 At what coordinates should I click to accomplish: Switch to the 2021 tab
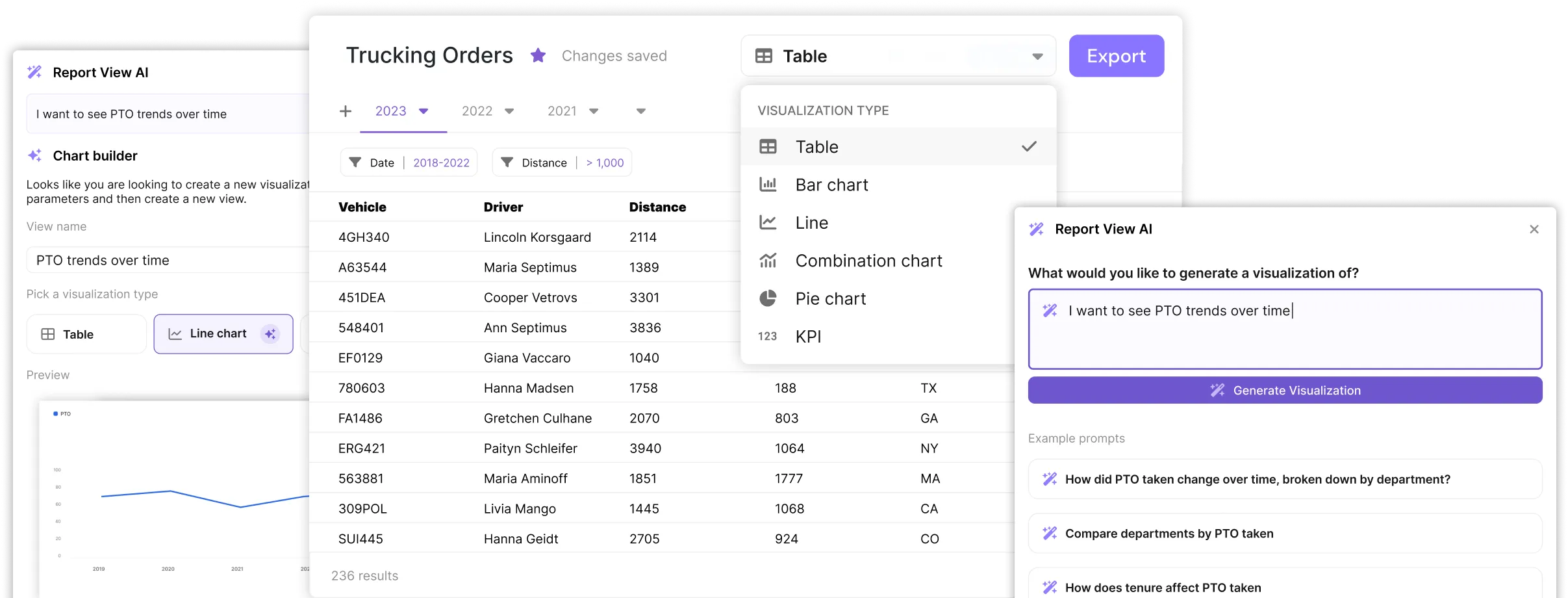point(563,110)
